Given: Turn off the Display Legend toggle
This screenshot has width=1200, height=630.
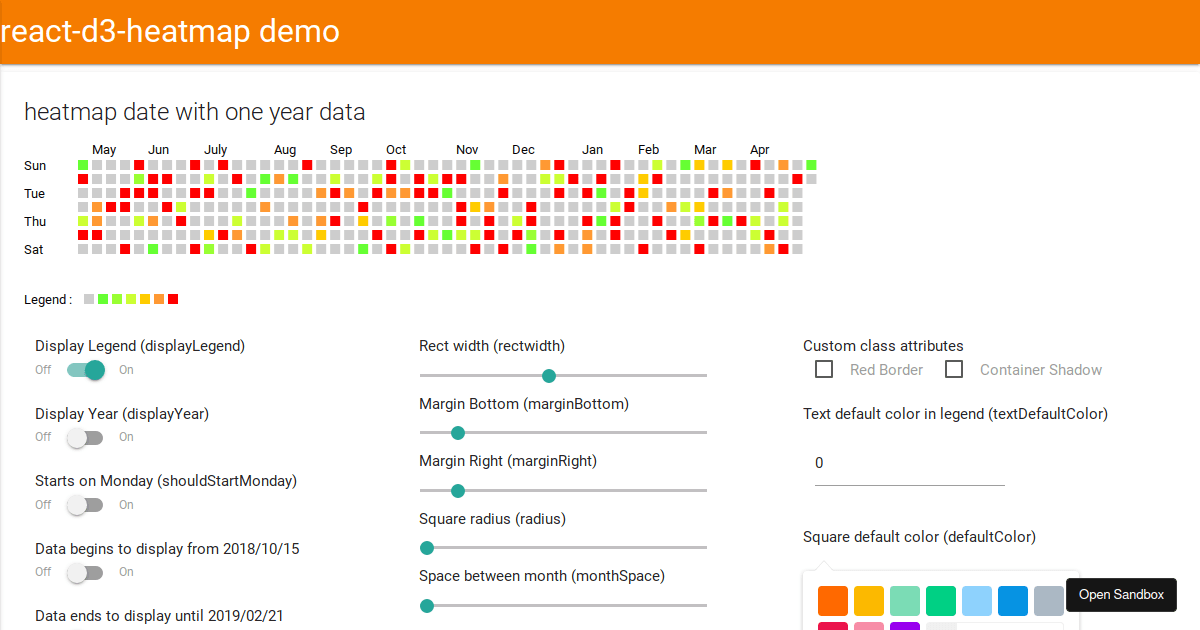Looking at the screenshot, I should pos(85,370).
